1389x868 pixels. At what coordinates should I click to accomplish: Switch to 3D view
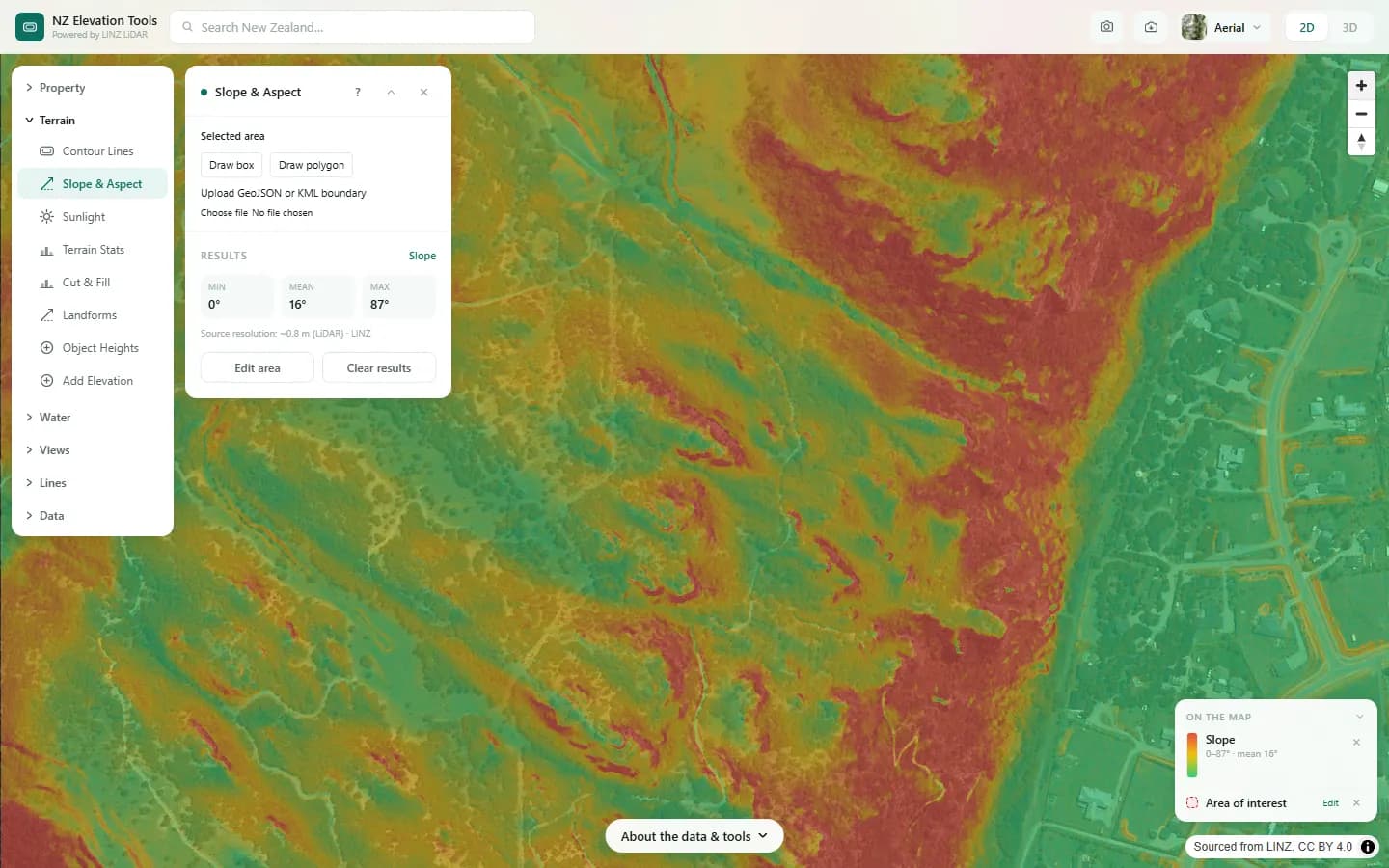(x=1349, y=27)
